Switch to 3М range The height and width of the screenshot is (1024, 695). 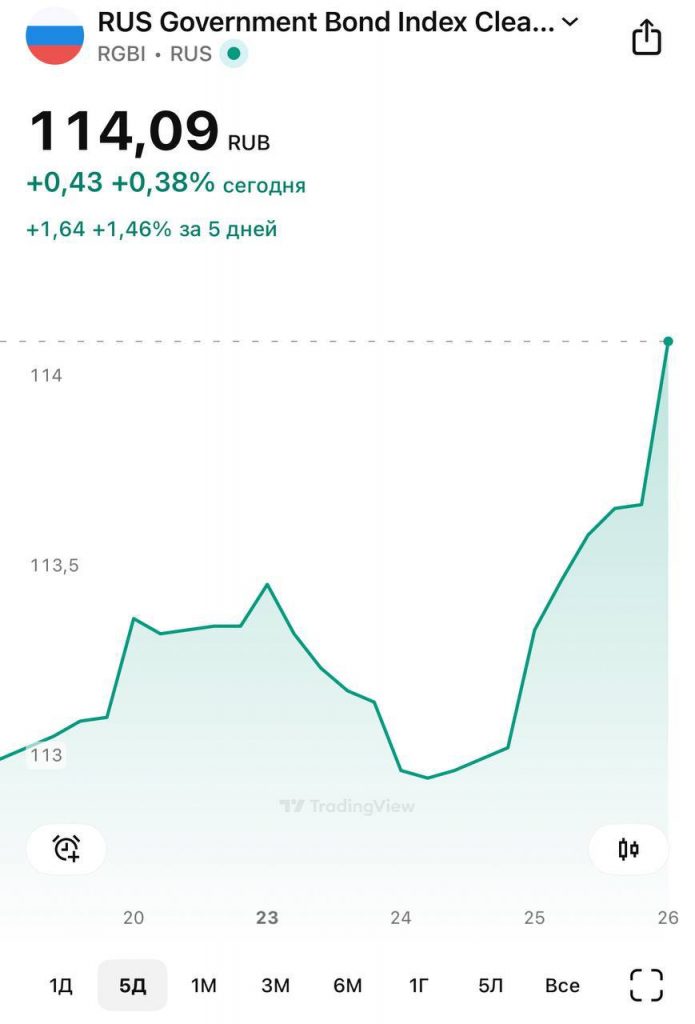(x=275, y=986)
